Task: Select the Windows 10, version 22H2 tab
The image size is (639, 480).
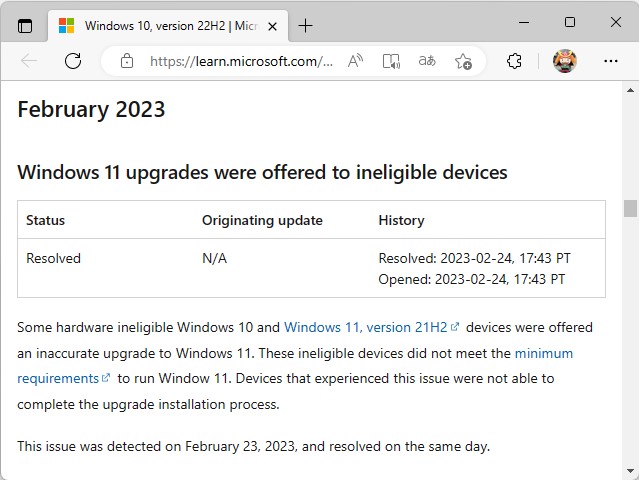Action: coord(160,25)
